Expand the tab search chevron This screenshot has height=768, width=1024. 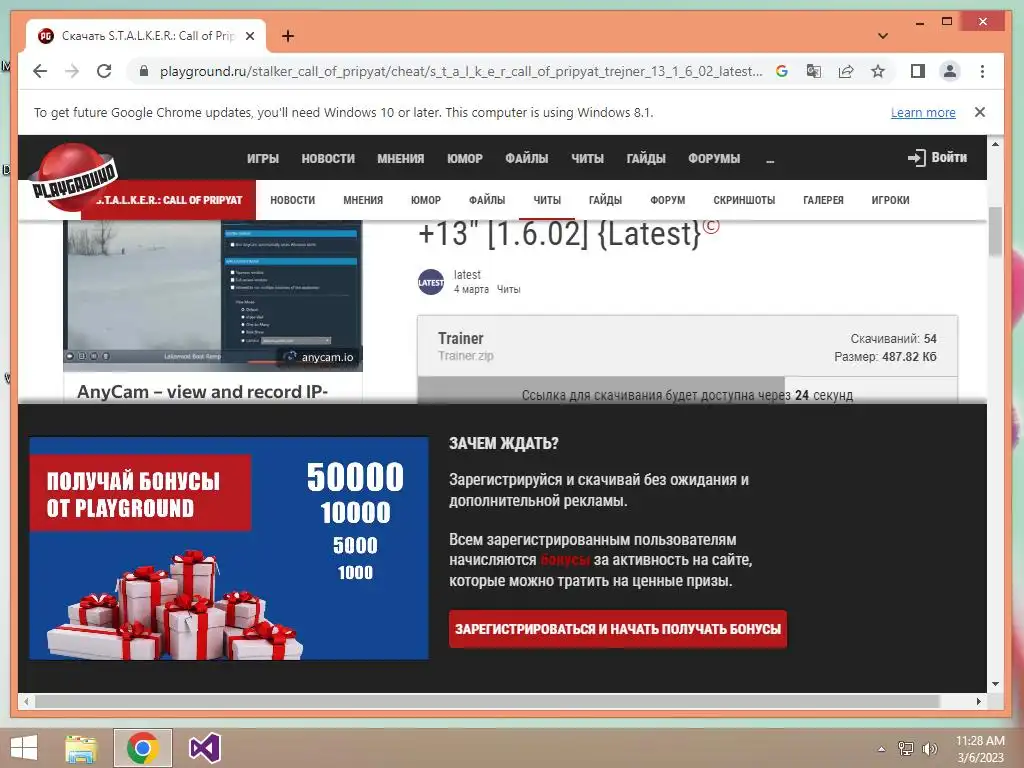click(x=883, y=36)
